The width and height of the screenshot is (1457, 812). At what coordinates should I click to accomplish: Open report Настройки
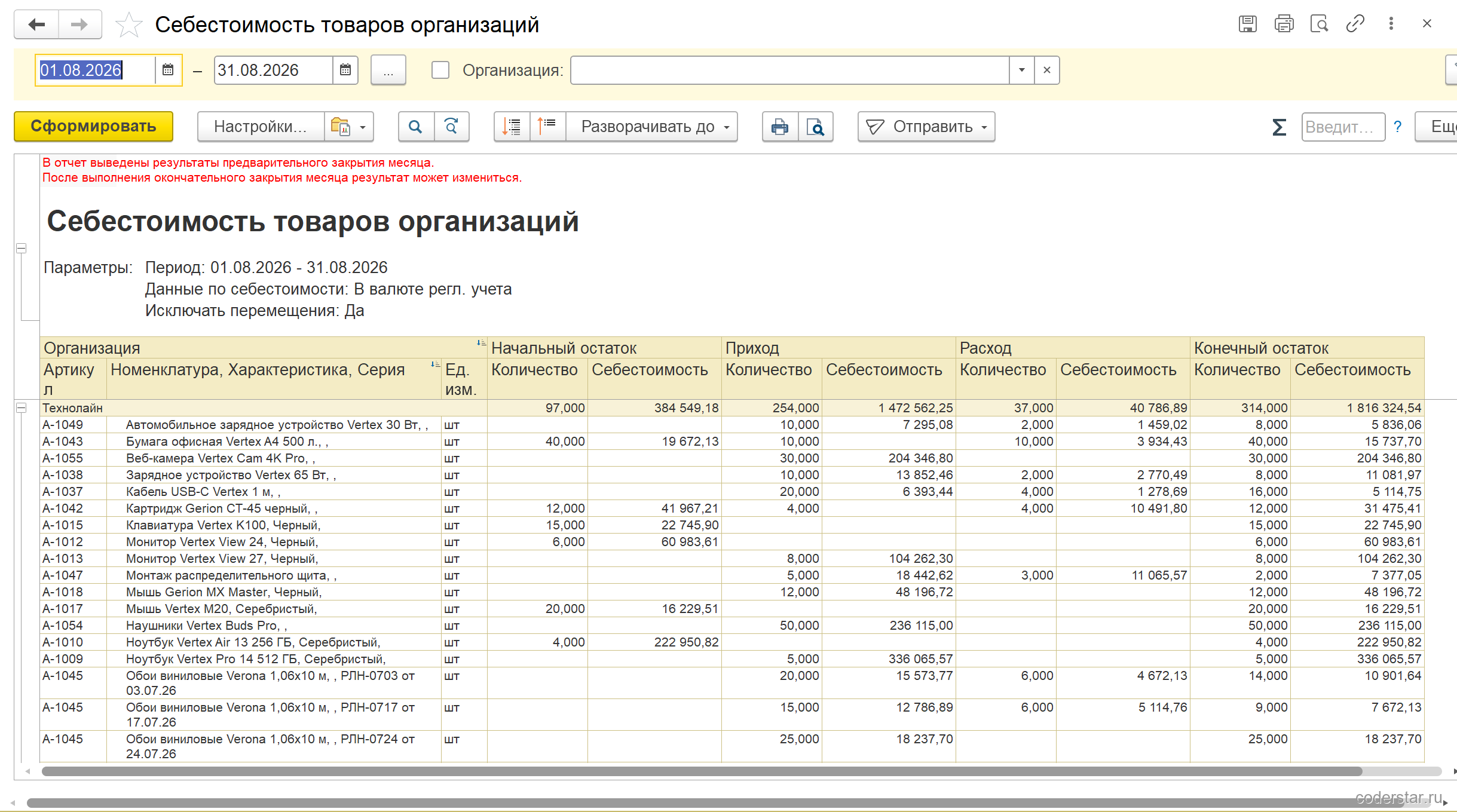261,127
